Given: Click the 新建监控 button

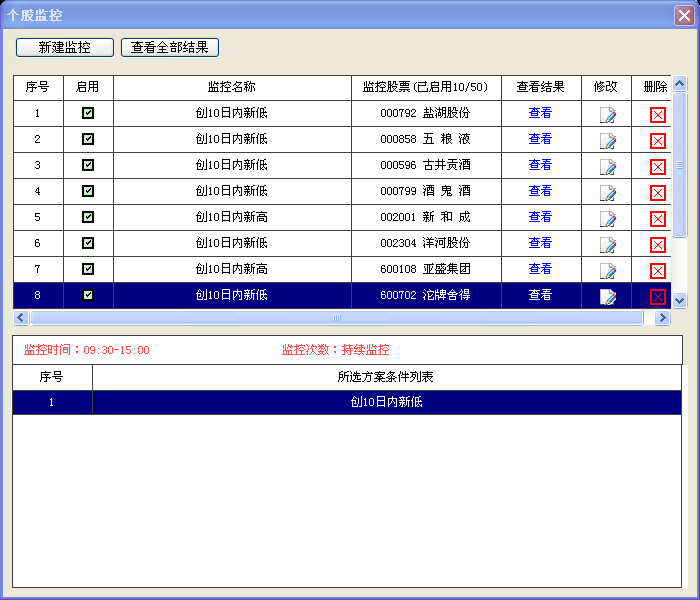Looking at the screenshot, I should (x=64, y=47).
